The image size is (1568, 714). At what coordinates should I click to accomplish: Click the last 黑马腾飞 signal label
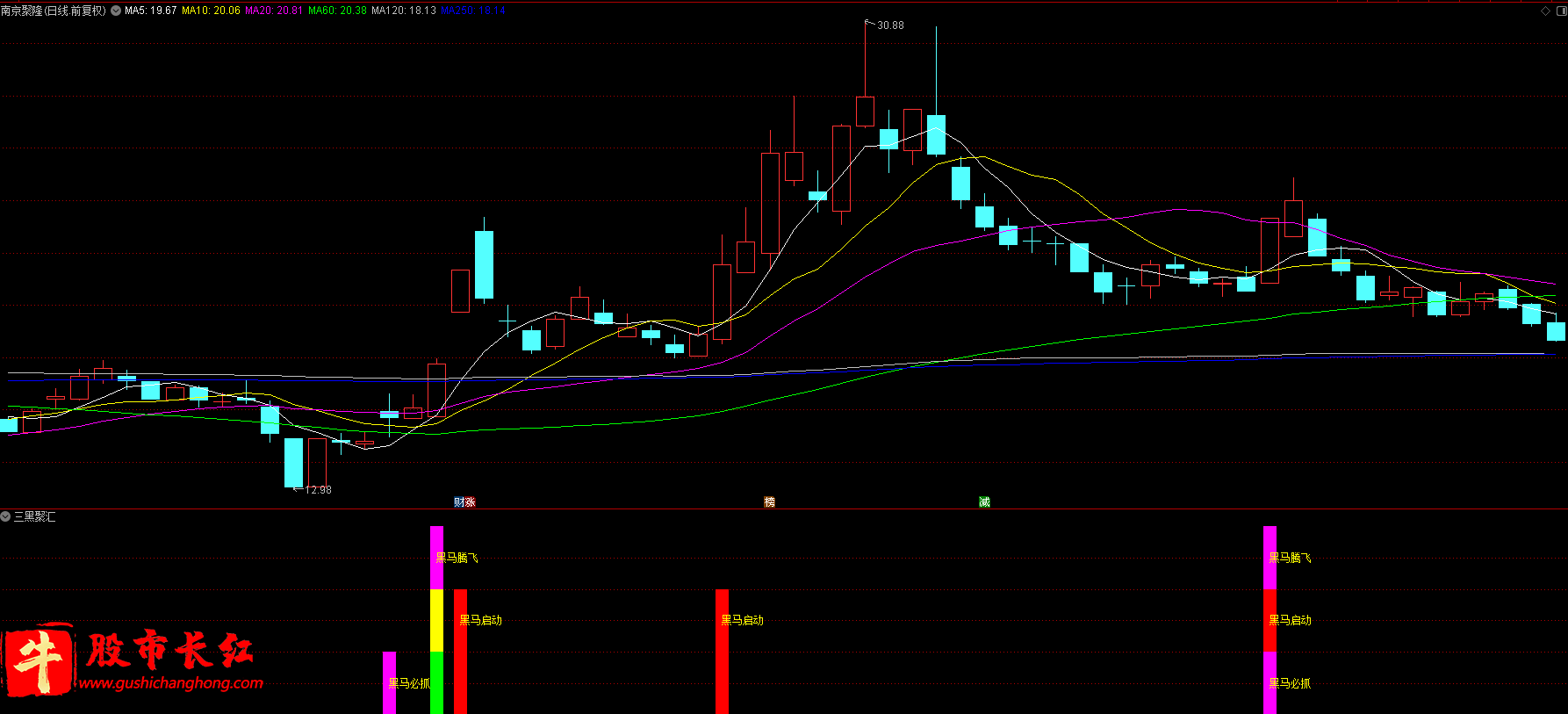1290,558
